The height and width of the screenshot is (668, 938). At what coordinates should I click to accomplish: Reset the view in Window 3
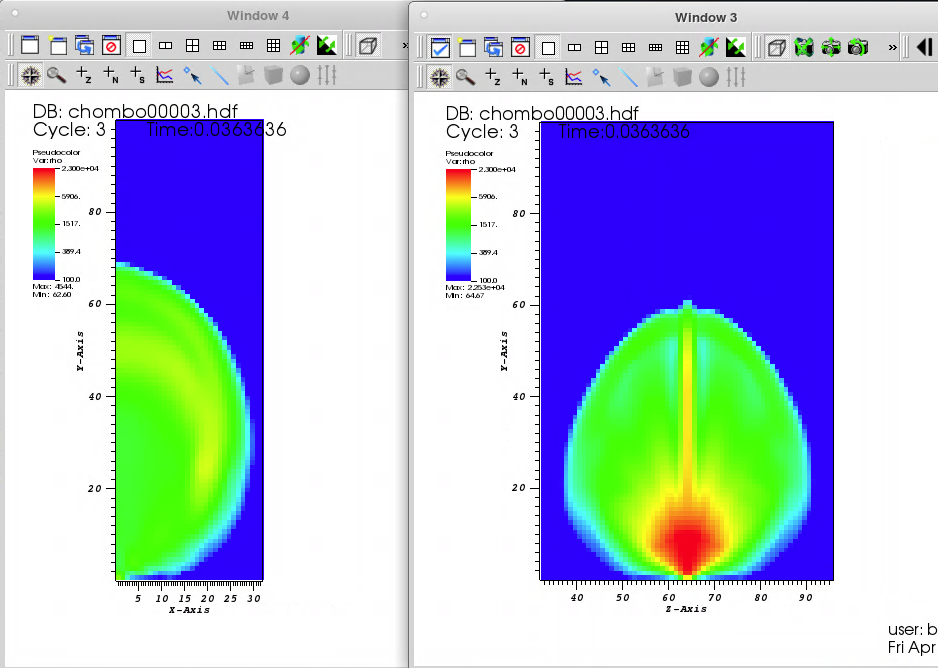pos(804,47)
